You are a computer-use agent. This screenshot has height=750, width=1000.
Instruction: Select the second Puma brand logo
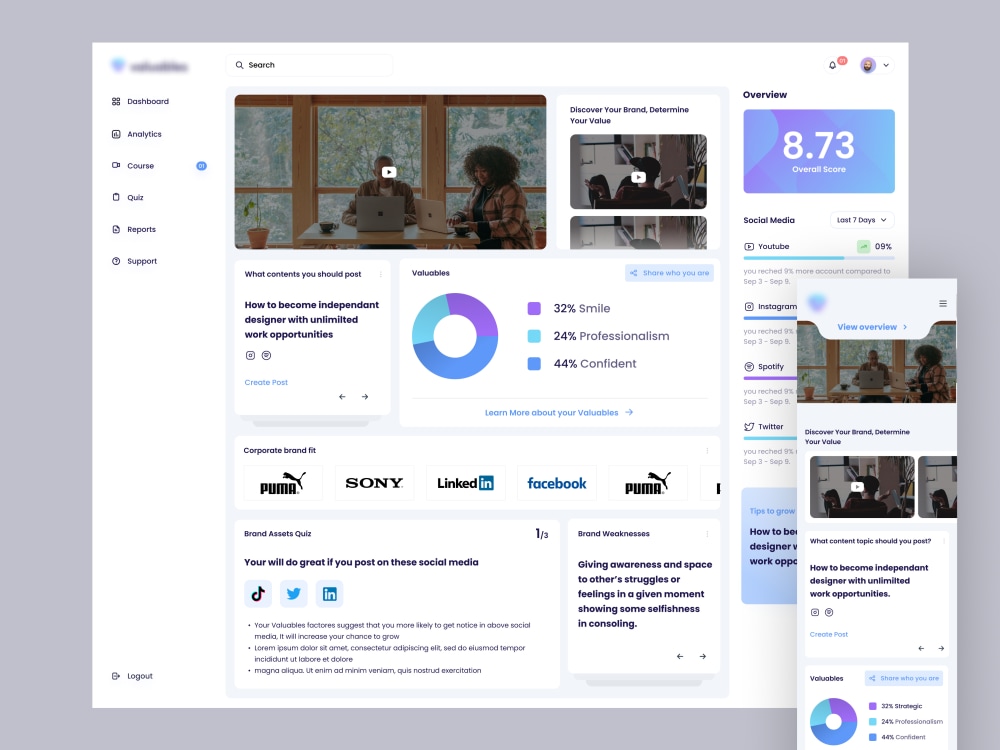648,483
